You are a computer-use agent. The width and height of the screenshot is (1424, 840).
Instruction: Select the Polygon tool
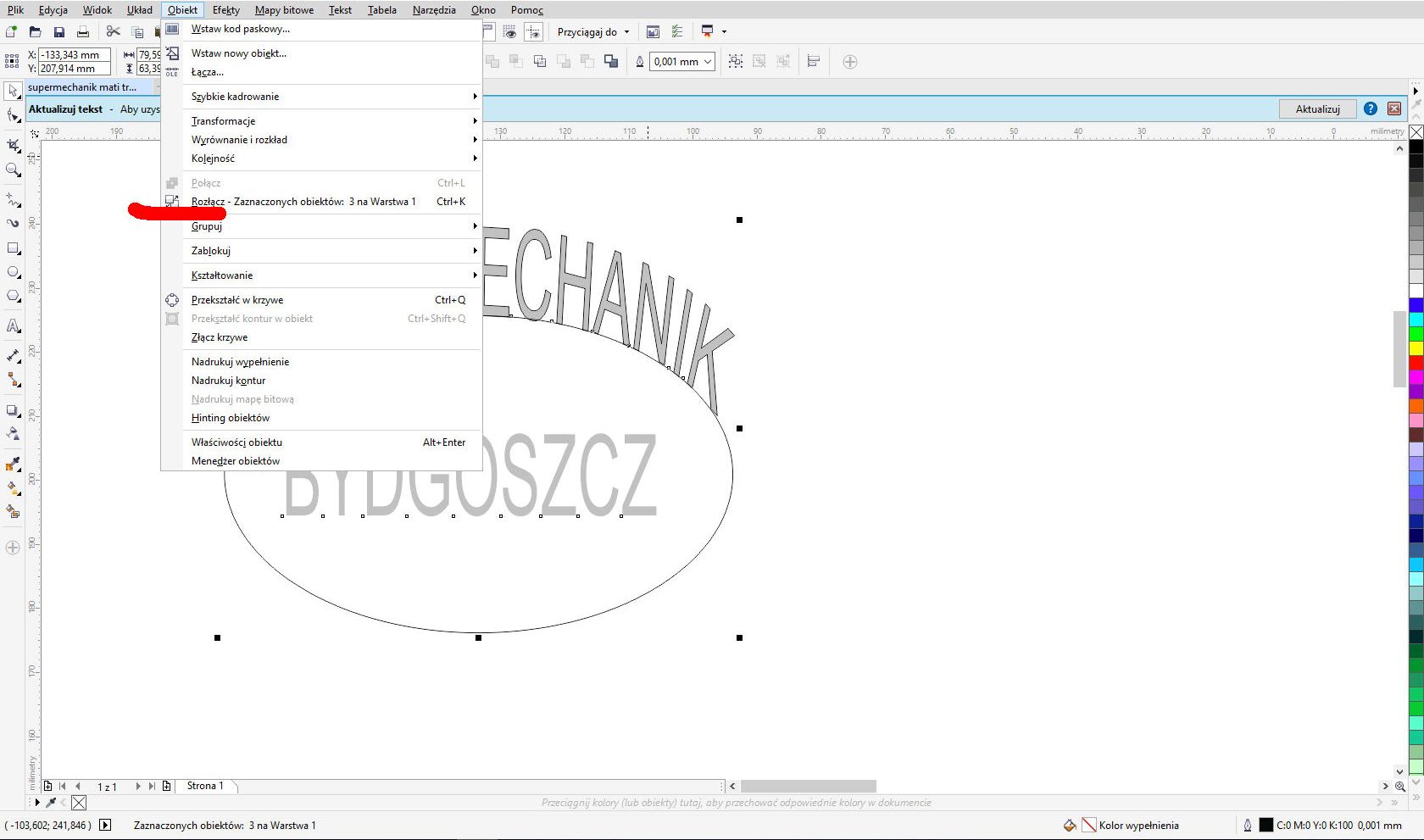(13, 296)
